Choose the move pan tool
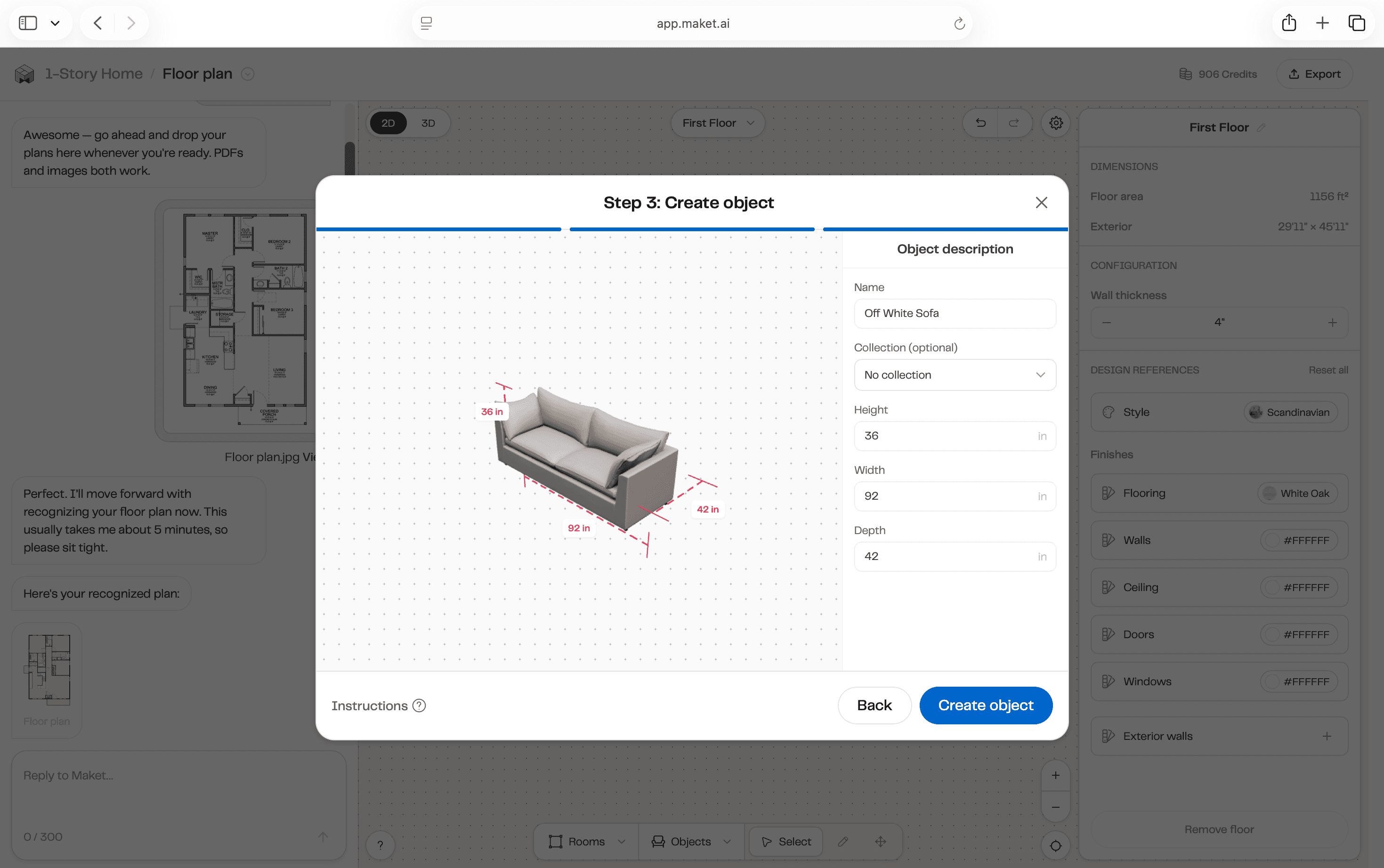The image size is (1384, 868). [881, 842]
